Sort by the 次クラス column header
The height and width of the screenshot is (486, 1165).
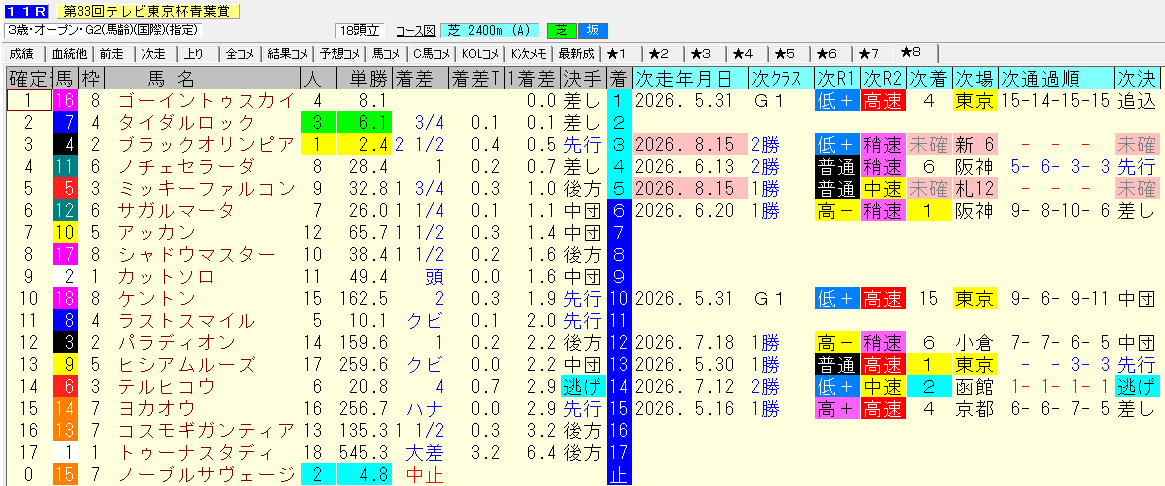(x=780, y=78)
